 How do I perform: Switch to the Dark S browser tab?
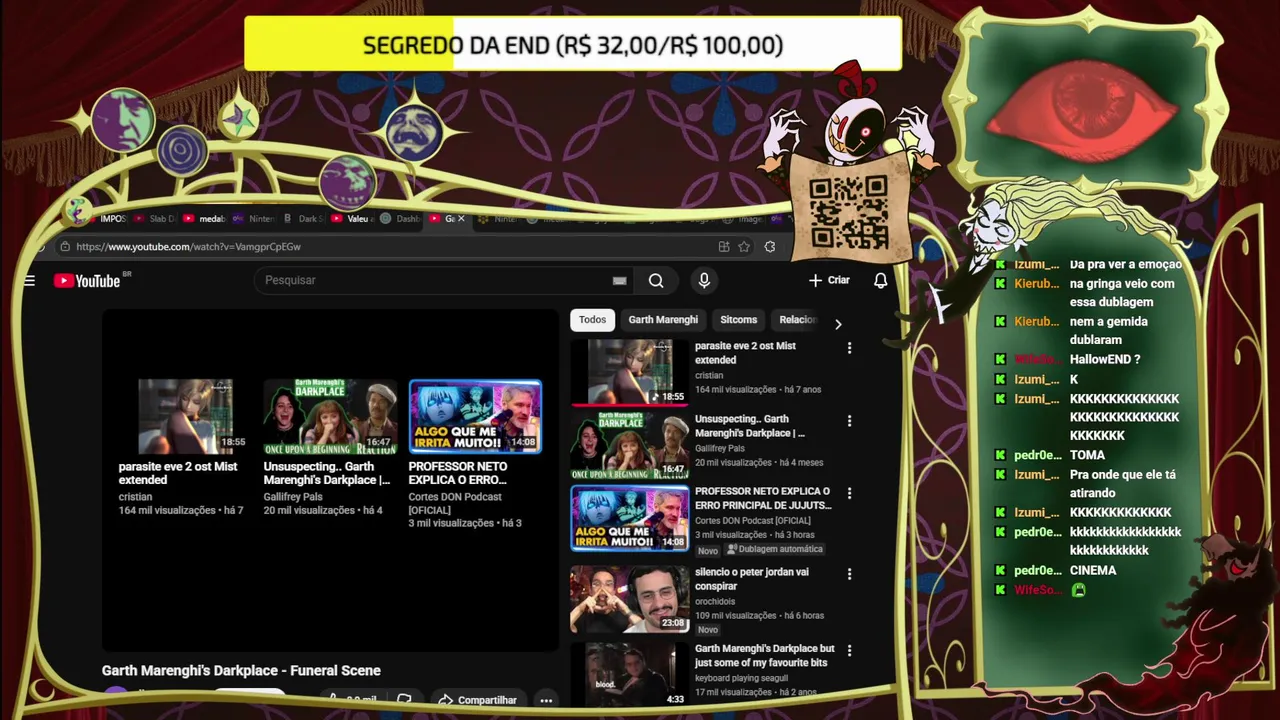tap(305, 218)
